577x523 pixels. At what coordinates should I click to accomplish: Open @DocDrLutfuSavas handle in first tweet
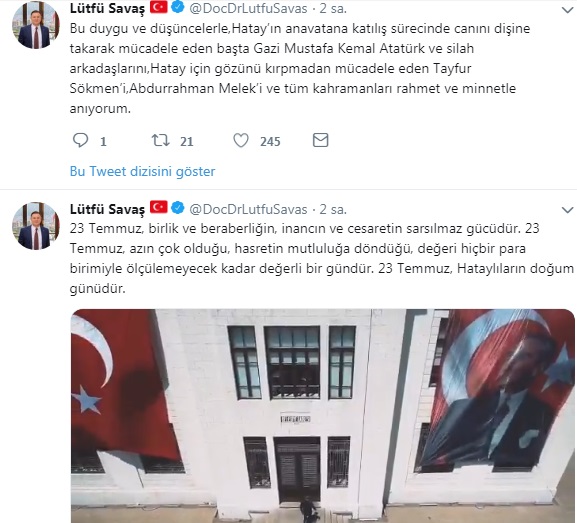(248, 8)
